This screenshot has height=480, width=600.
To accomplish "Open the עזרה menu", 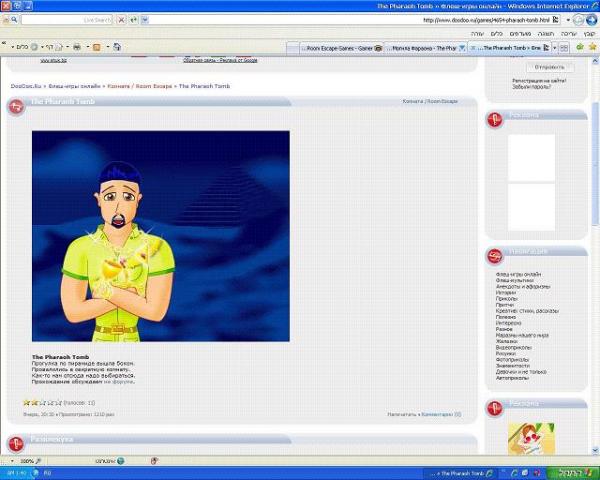I will point(477,34).
